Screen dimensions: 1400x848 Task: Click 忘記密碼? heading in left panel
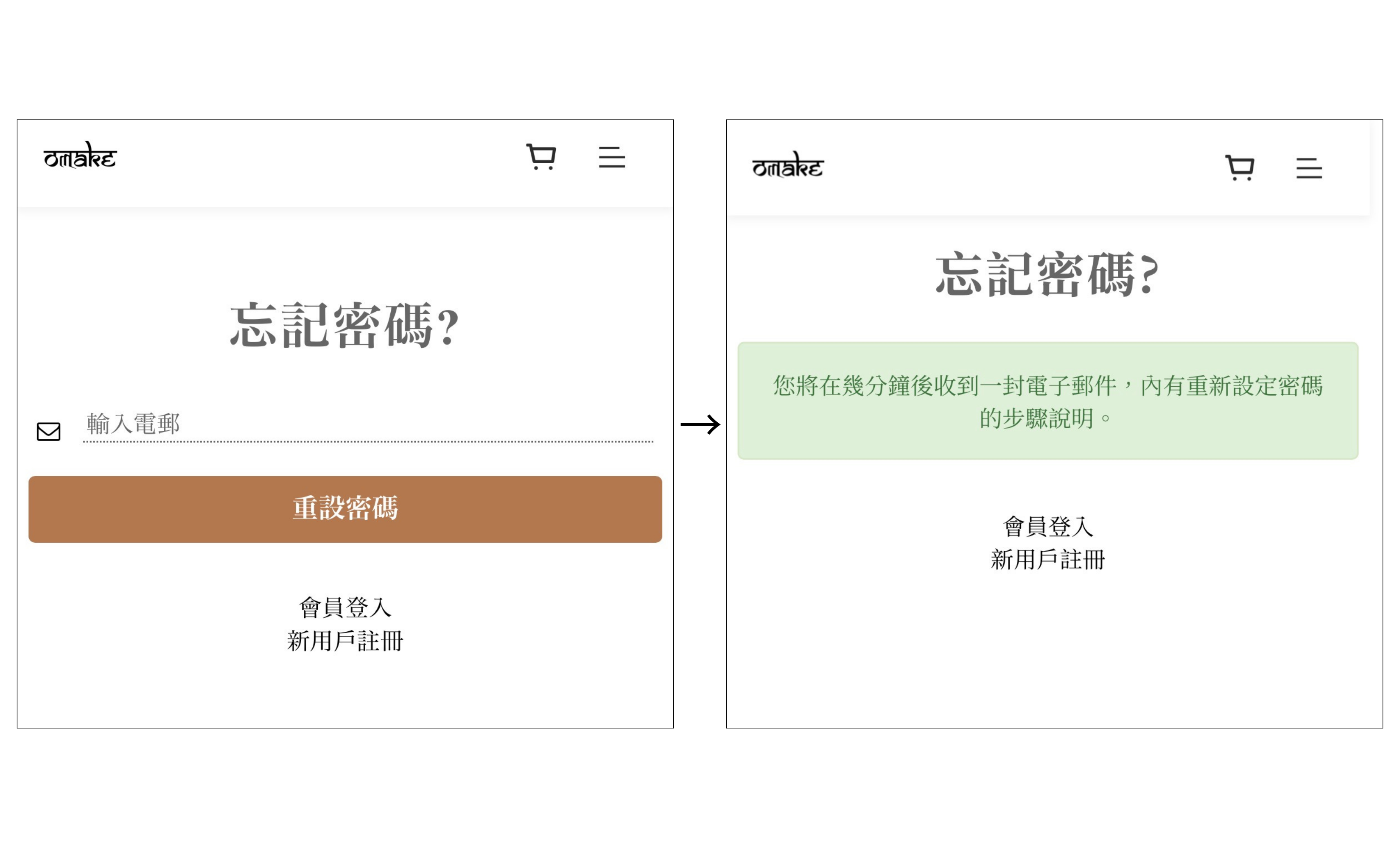point(344,326)
